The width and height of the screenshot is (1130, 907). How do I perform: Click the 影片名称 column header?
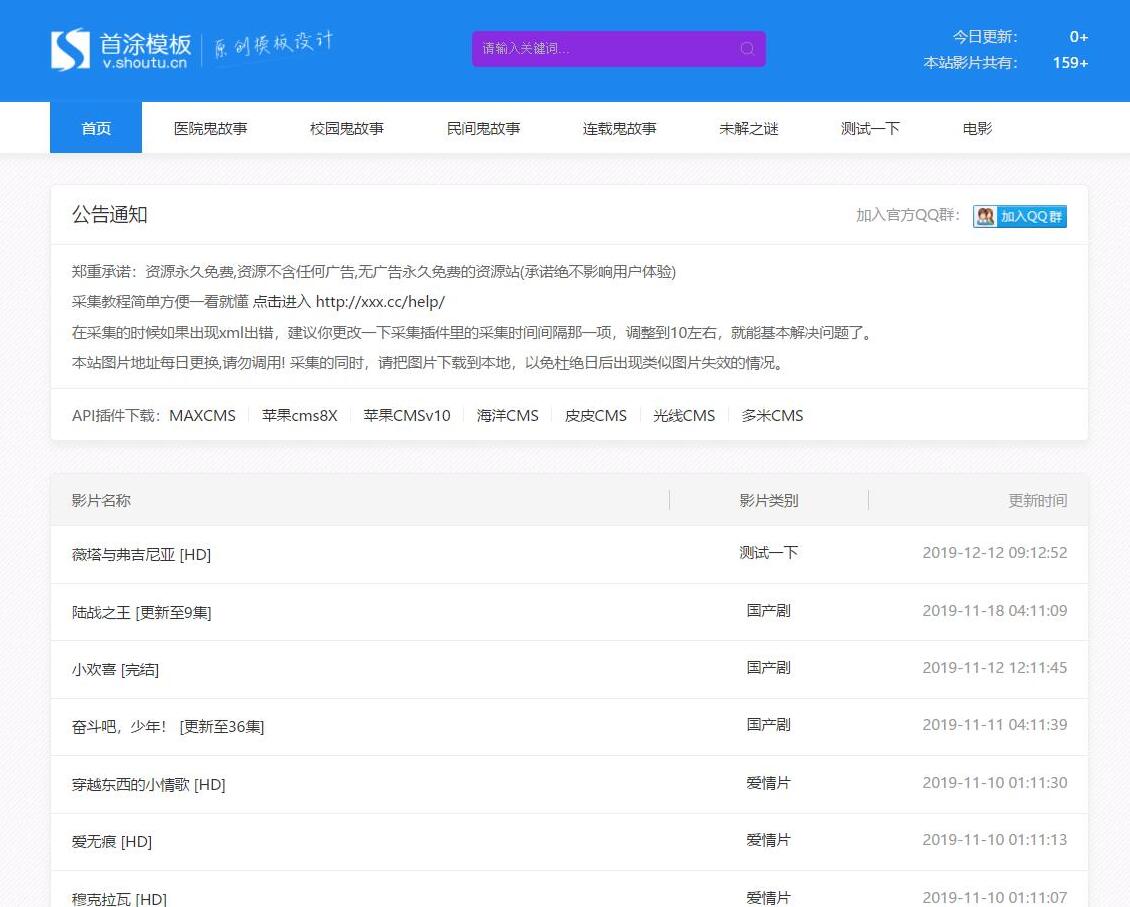pos(101,501)
